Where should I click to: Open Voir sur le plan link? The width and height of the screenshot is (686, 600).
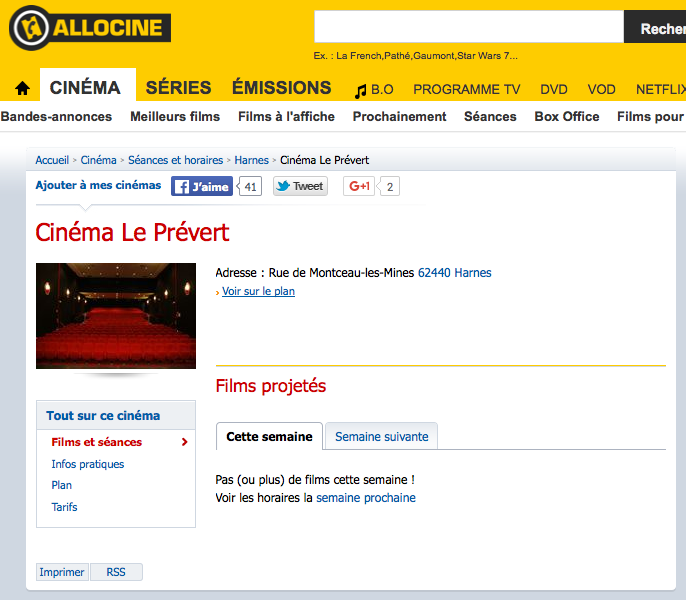tap(258, 291)
